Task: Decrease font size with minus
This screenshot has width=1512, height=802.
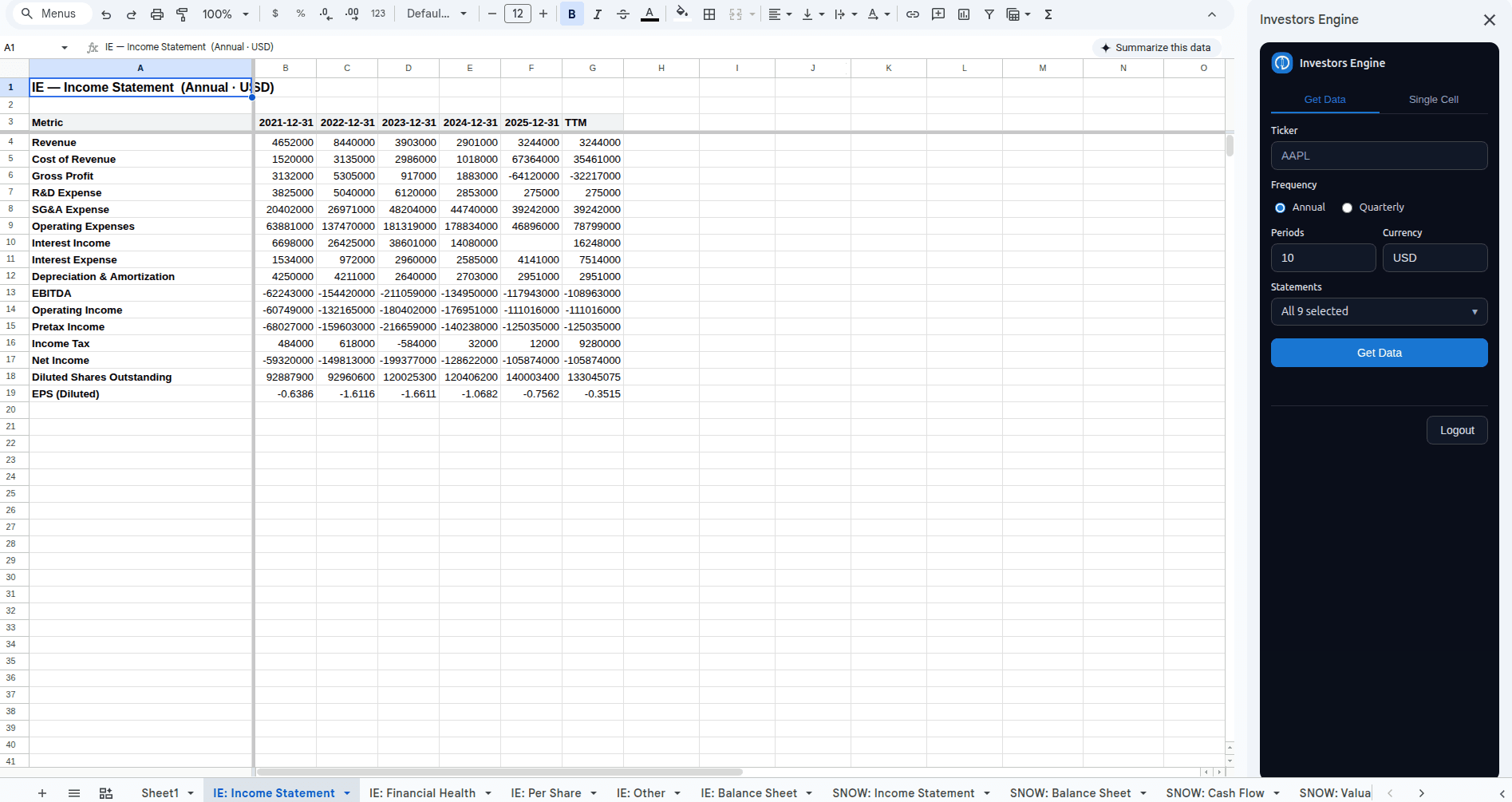Action: (x=491, y=14)
